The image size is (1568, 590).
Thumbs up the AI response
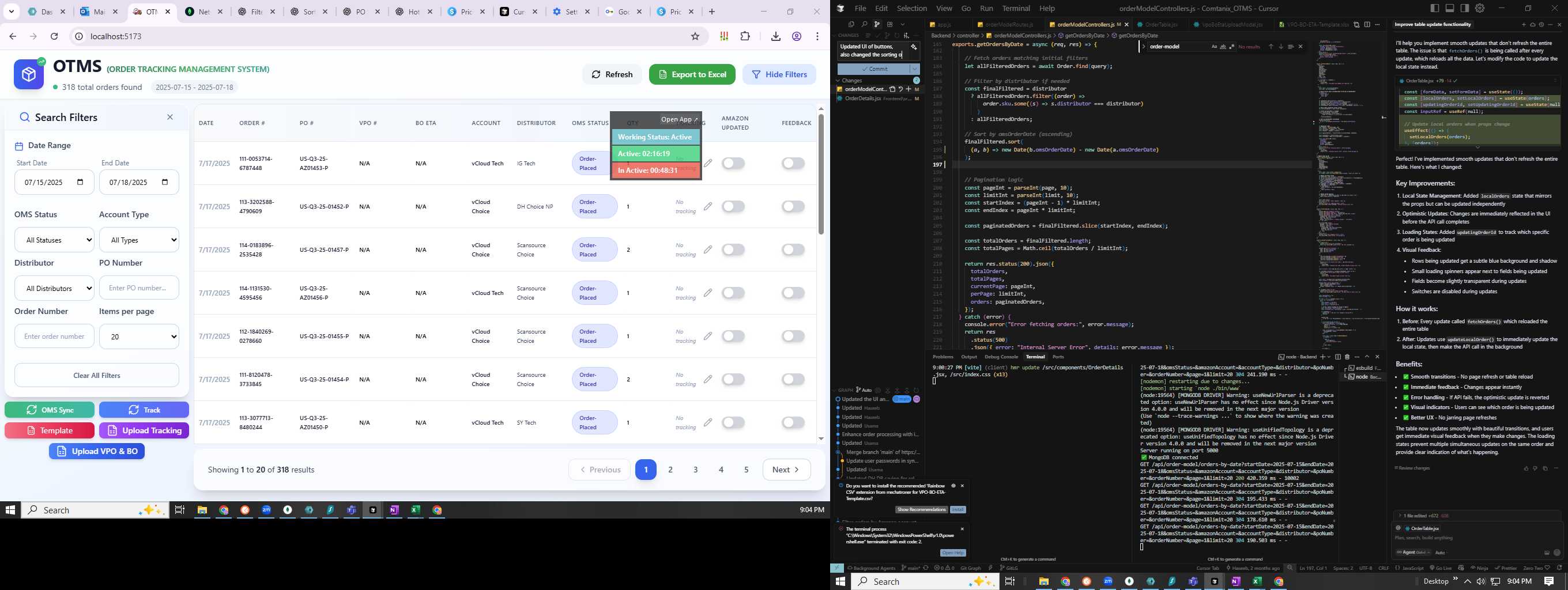(x=1526, y=468)
